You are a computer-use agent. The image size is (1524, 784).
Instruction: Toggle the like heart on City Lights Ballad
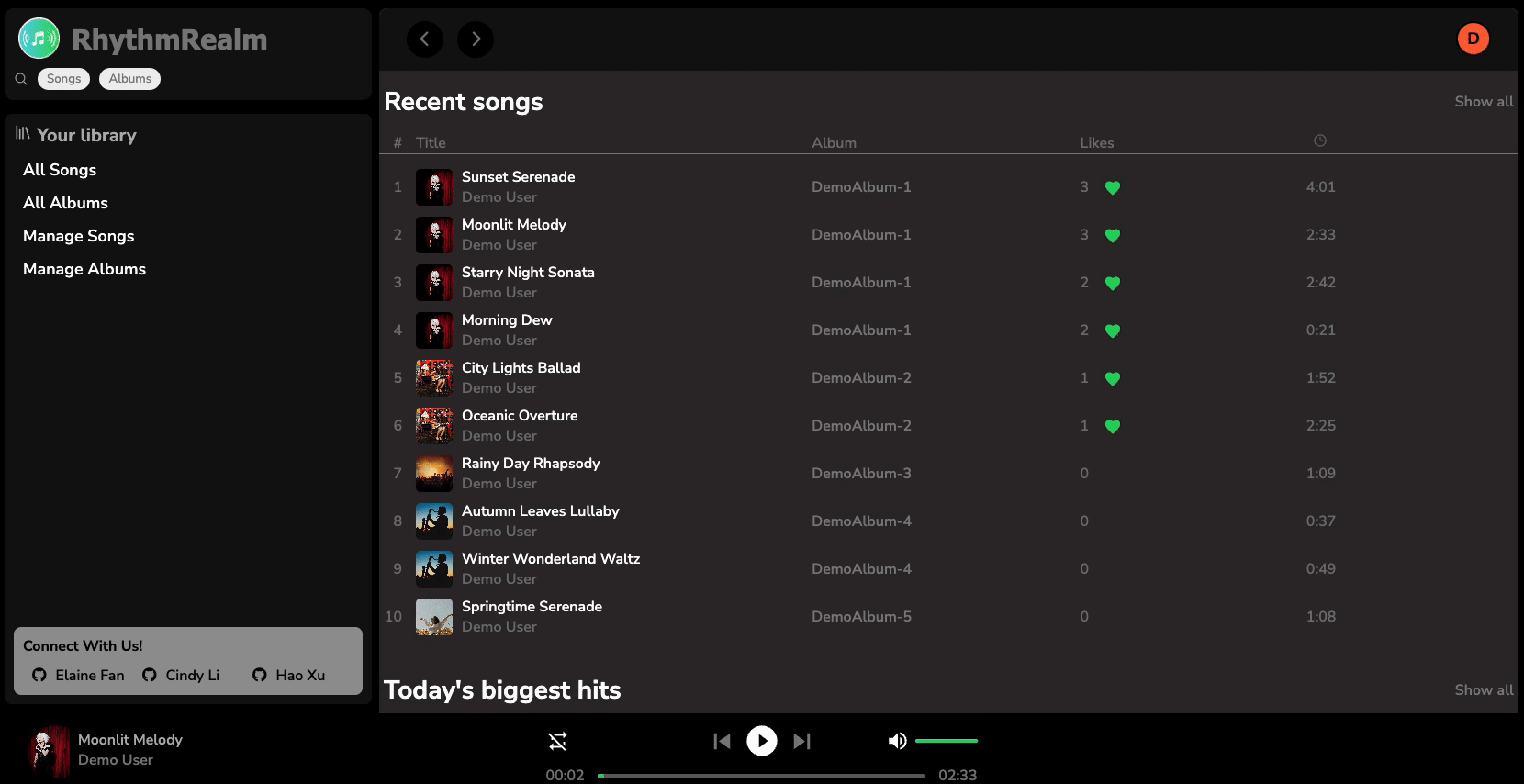coord(1112,378)
